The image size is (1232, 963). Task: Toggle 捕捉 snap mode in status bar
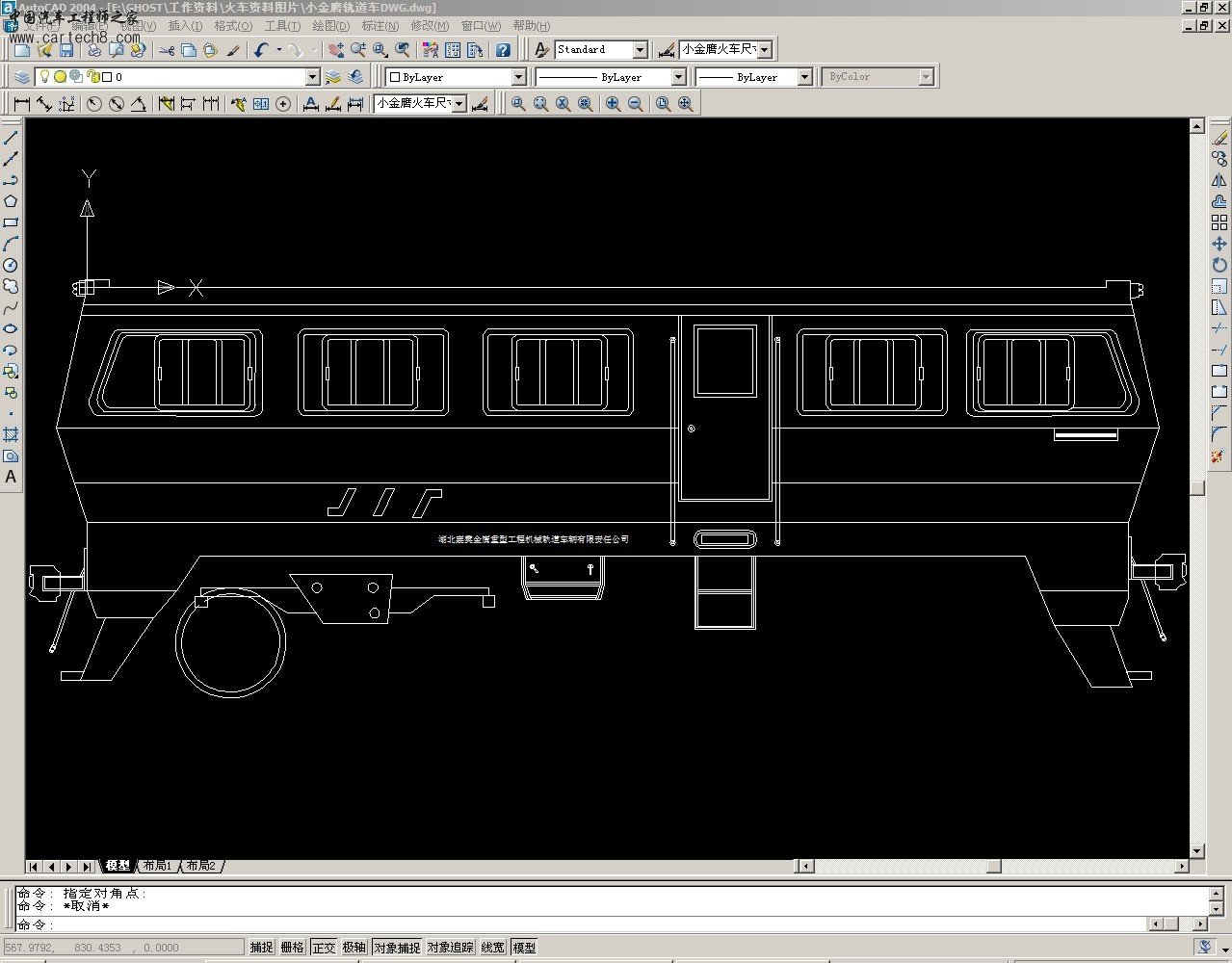pos(262,948)
